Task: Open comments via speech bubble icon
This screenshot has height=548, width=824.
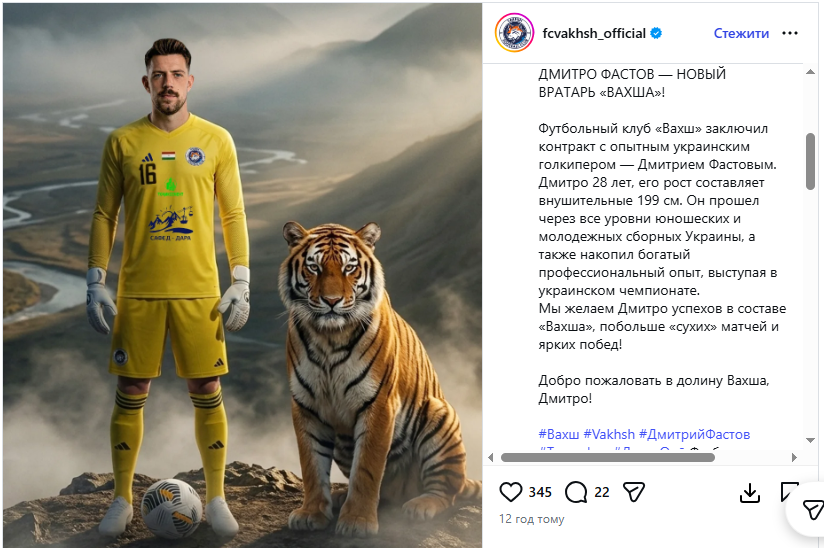Action: pos(576,492)
